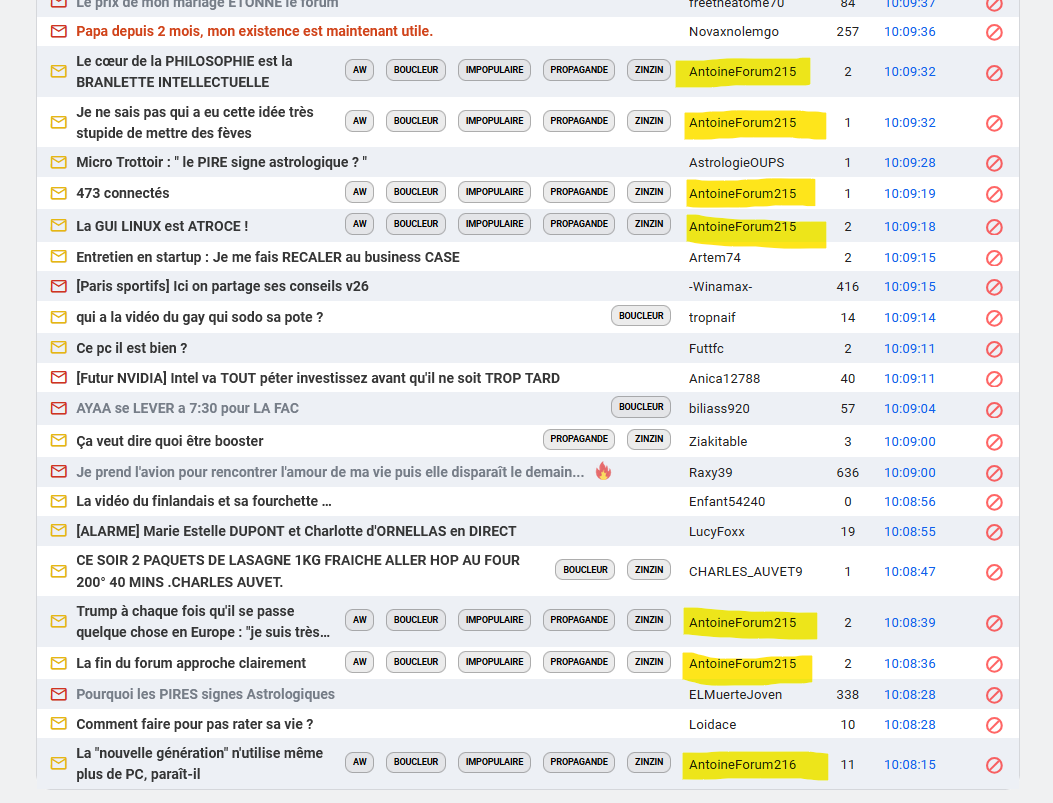
Task: Click the red envelope icon next to '[Paris sportifs]' topic
Action: tap(59, 286)
